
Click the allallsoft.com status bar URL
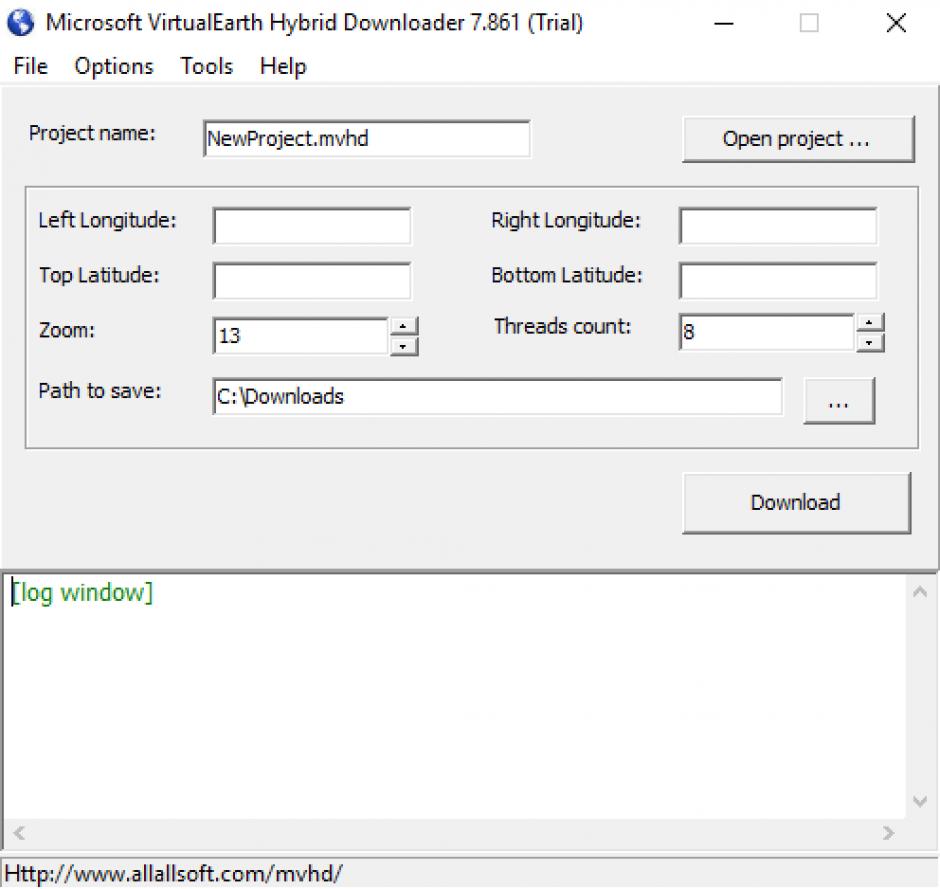click(174, 873)
